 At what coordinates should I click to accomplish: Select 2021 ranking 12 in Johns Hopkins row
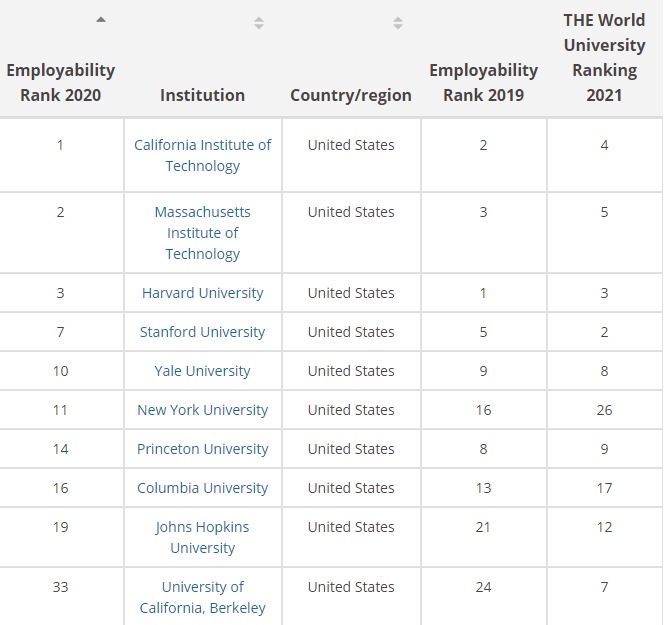604,527
